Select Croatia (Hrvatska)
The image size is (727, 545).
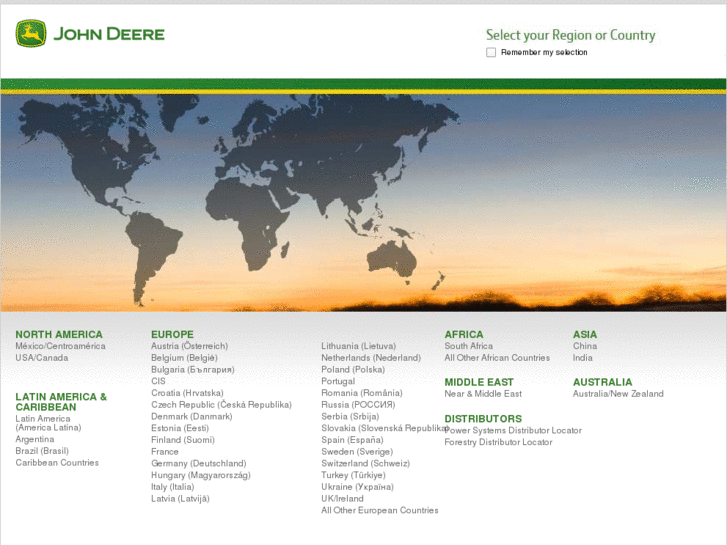tap(187, 393)
